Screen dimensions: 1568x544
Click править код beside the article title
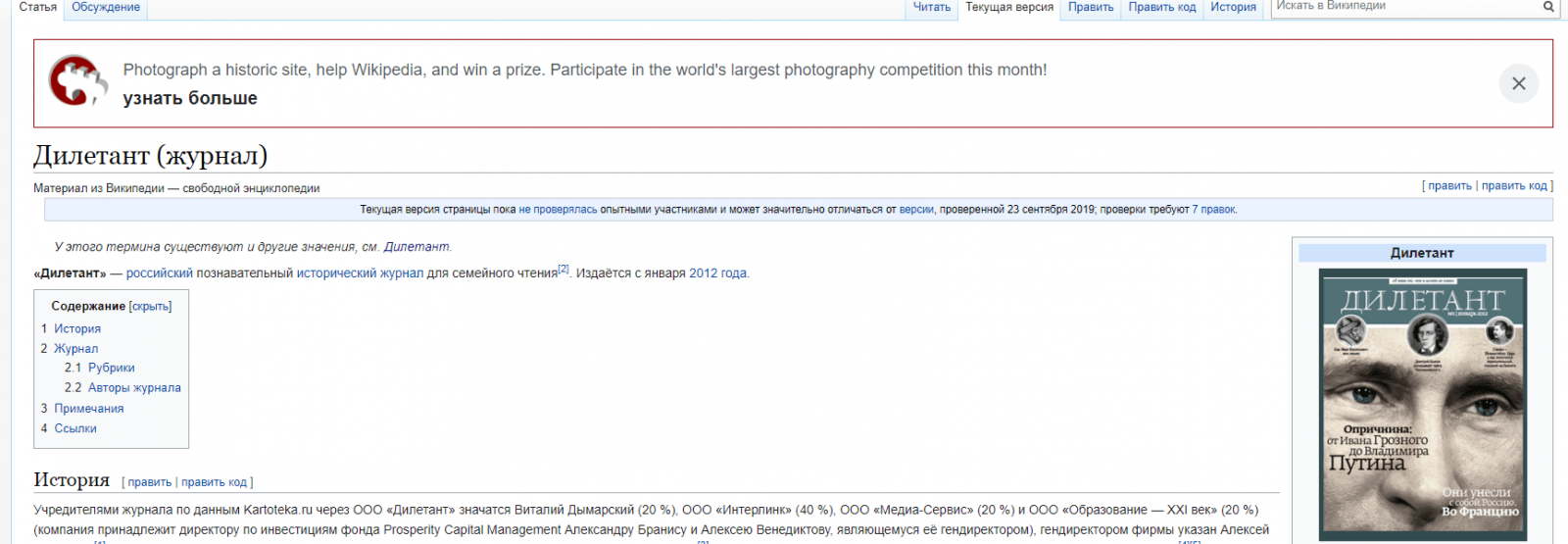click(x=1514, y=186)
